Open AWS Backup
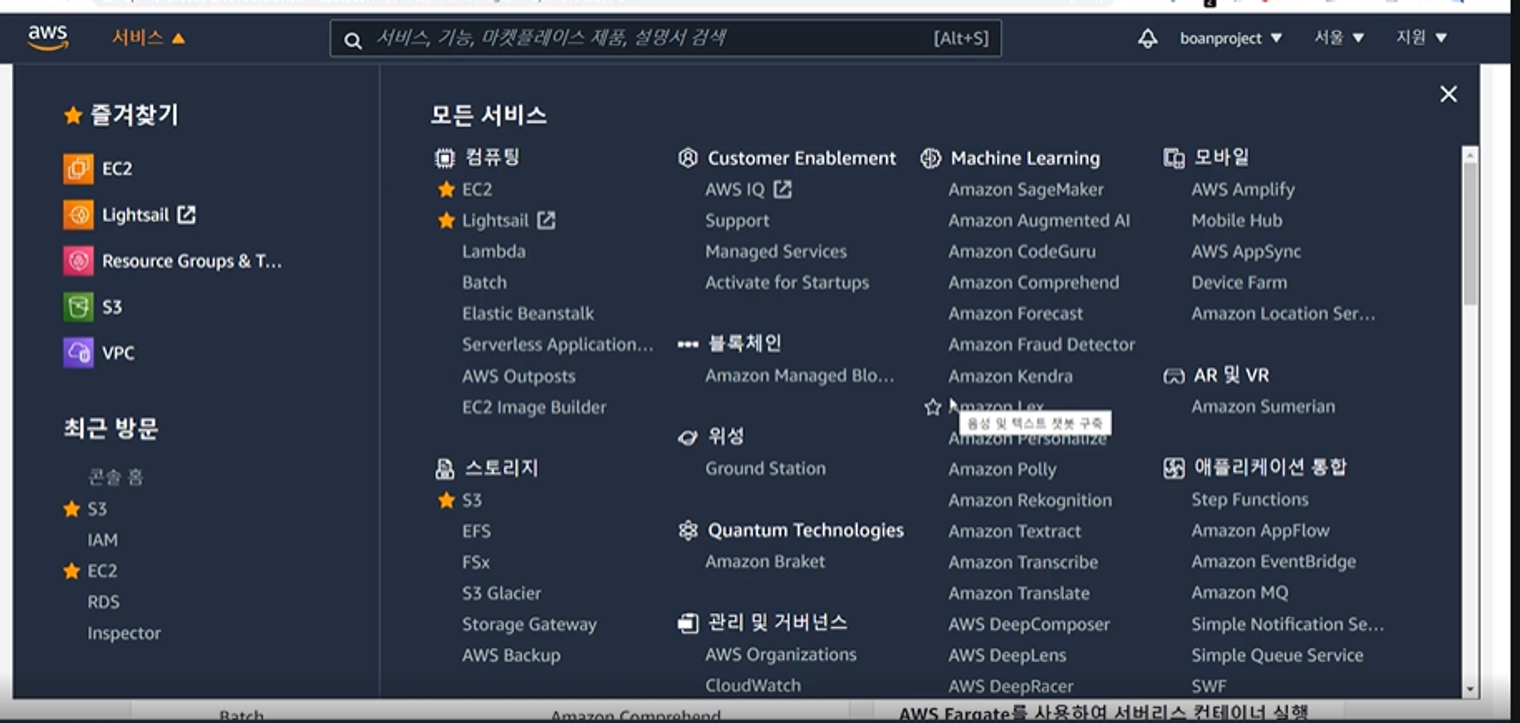 (x=510, y=655)
